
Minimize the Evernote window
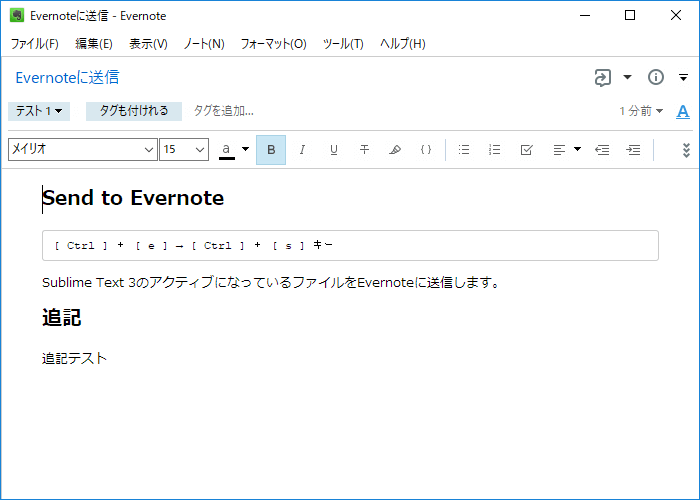(585, 16)
